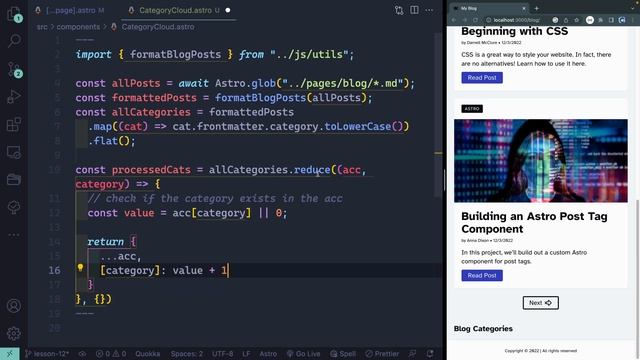640x360 pixels.
Task: Toggle the Spell checker in status bar
Action: coord(343,353)
